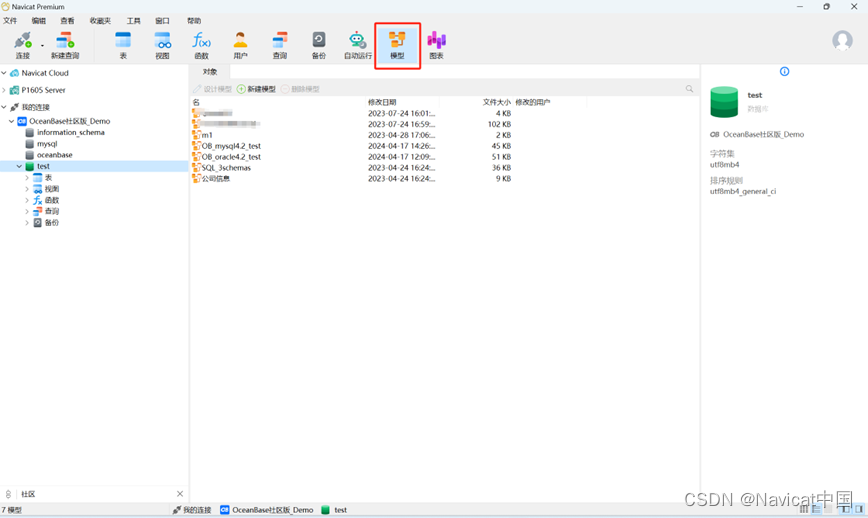Click My Connections (我的连接) in status bar
Viewport: 868px width, 518px height.
point(192,510)
